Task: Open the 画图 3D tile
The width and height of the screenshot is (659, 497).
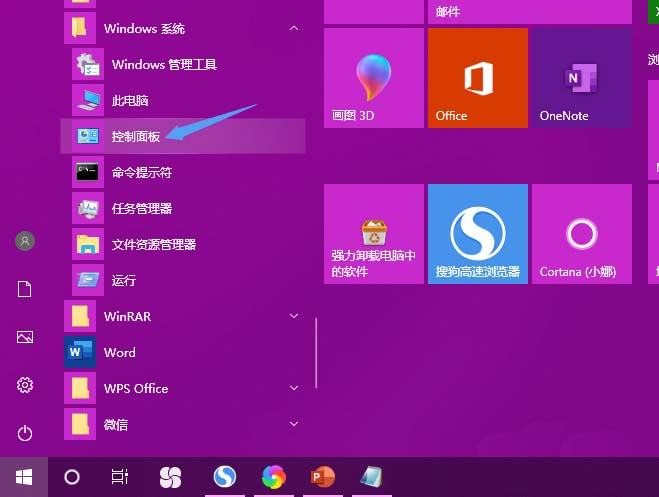Action: (374, 78)
